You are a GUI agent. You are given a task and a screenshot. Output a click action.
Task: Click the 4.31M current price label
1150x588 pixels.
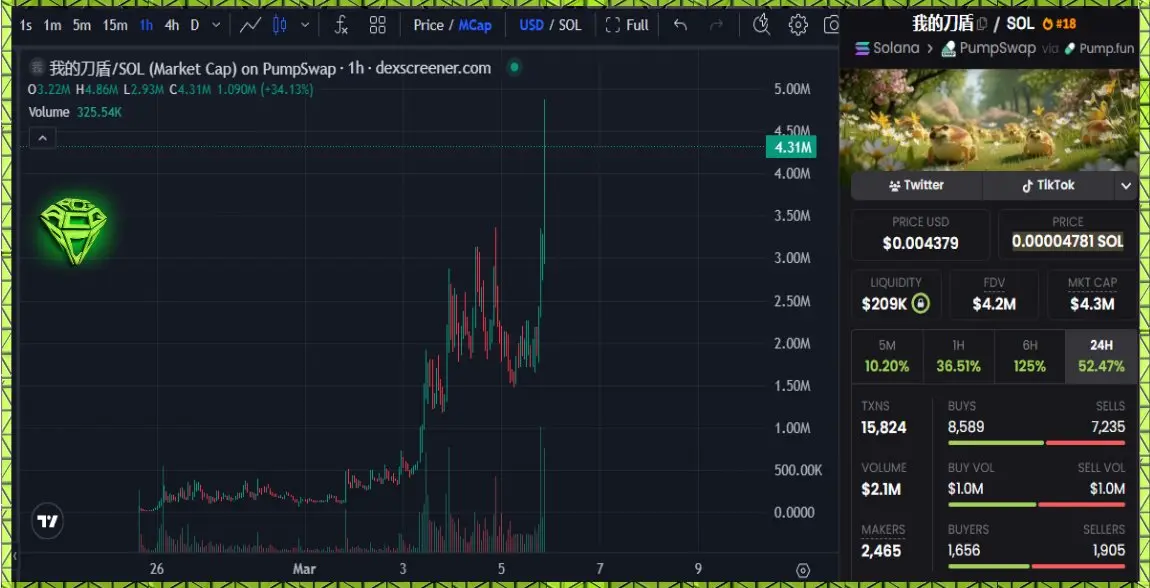coord(791,147)
